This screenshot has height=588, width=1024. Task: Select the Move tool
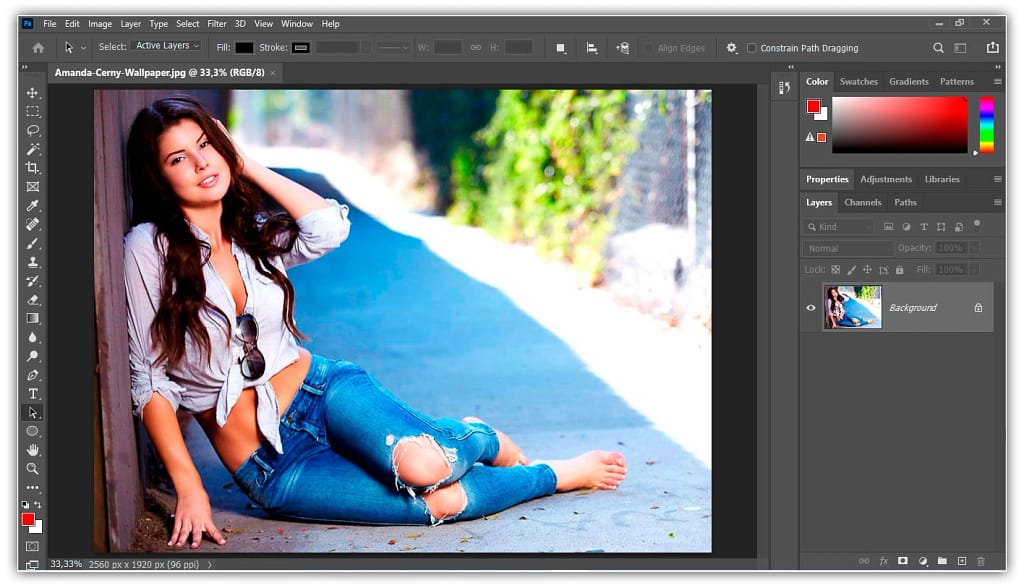click(x=33, y=93)
